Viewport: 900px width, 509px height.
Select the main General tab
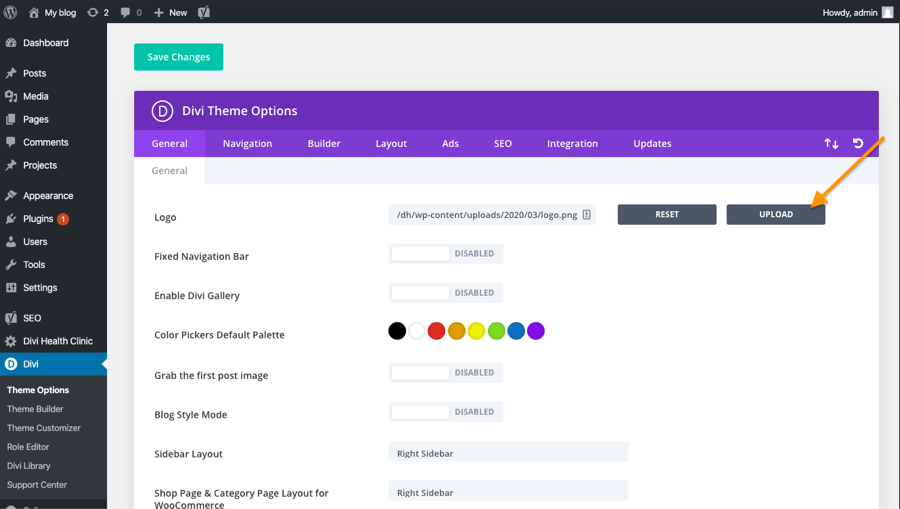coord(169,143)
